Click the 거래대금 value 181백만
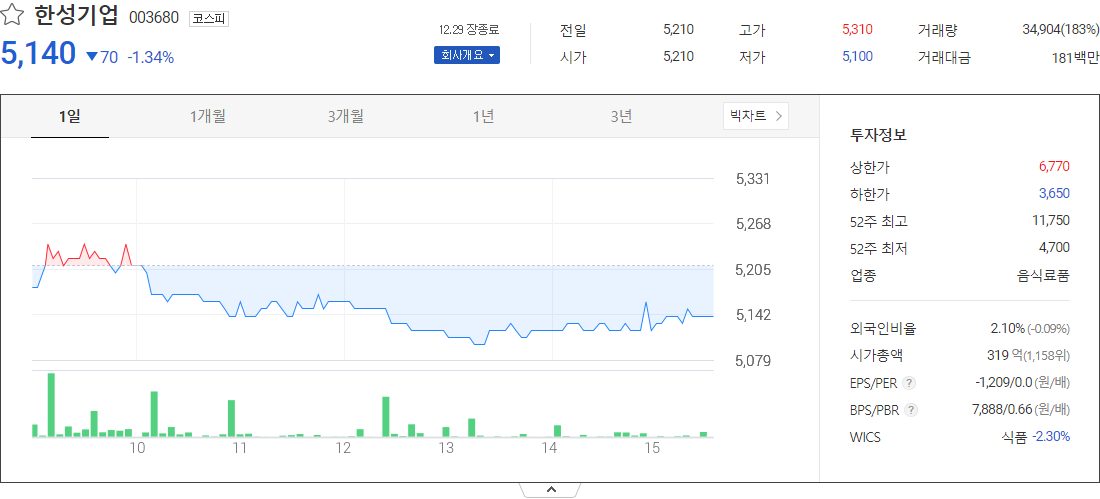Image resolution: width=1100 pixels, height=499 pixels. pyautogui.click(x=1075, y=58)
